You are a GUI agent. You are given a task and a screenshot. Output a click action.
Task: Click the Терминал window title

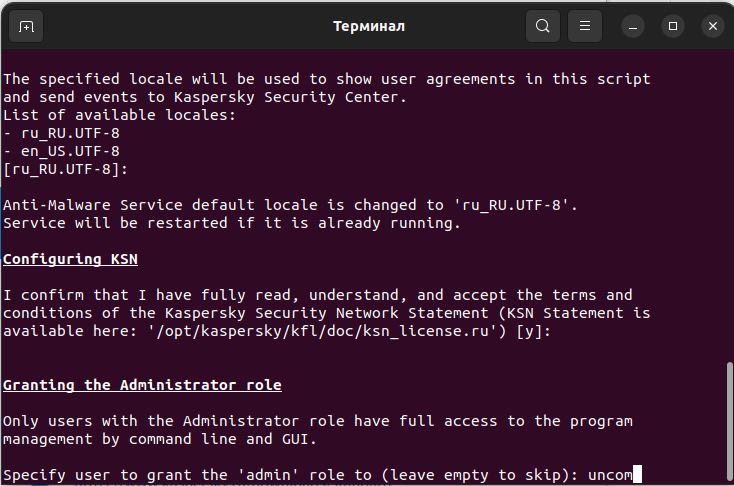tap(369, 26)
